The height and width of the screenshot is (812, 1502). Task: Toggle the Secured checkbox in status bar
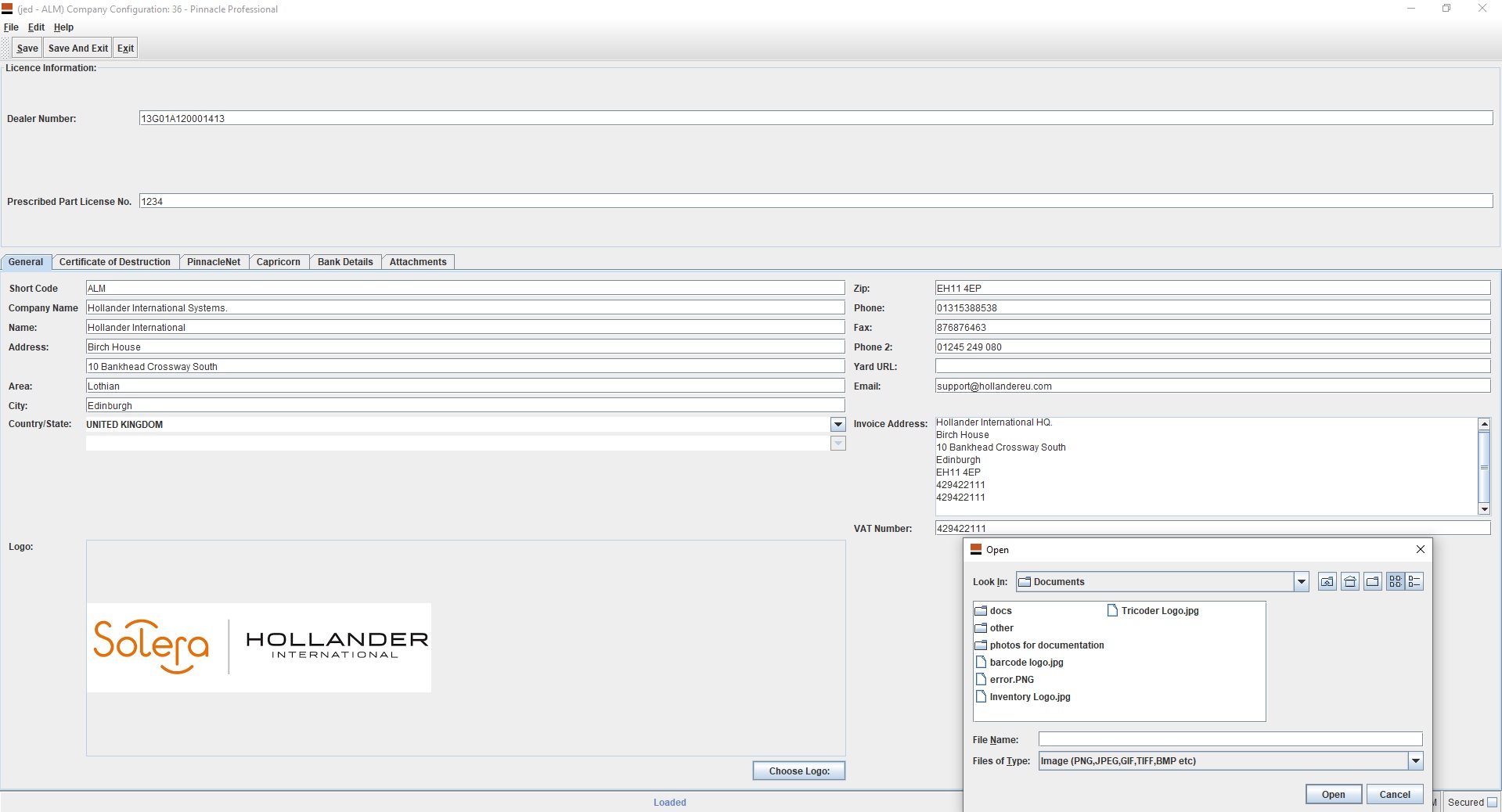1492,802
